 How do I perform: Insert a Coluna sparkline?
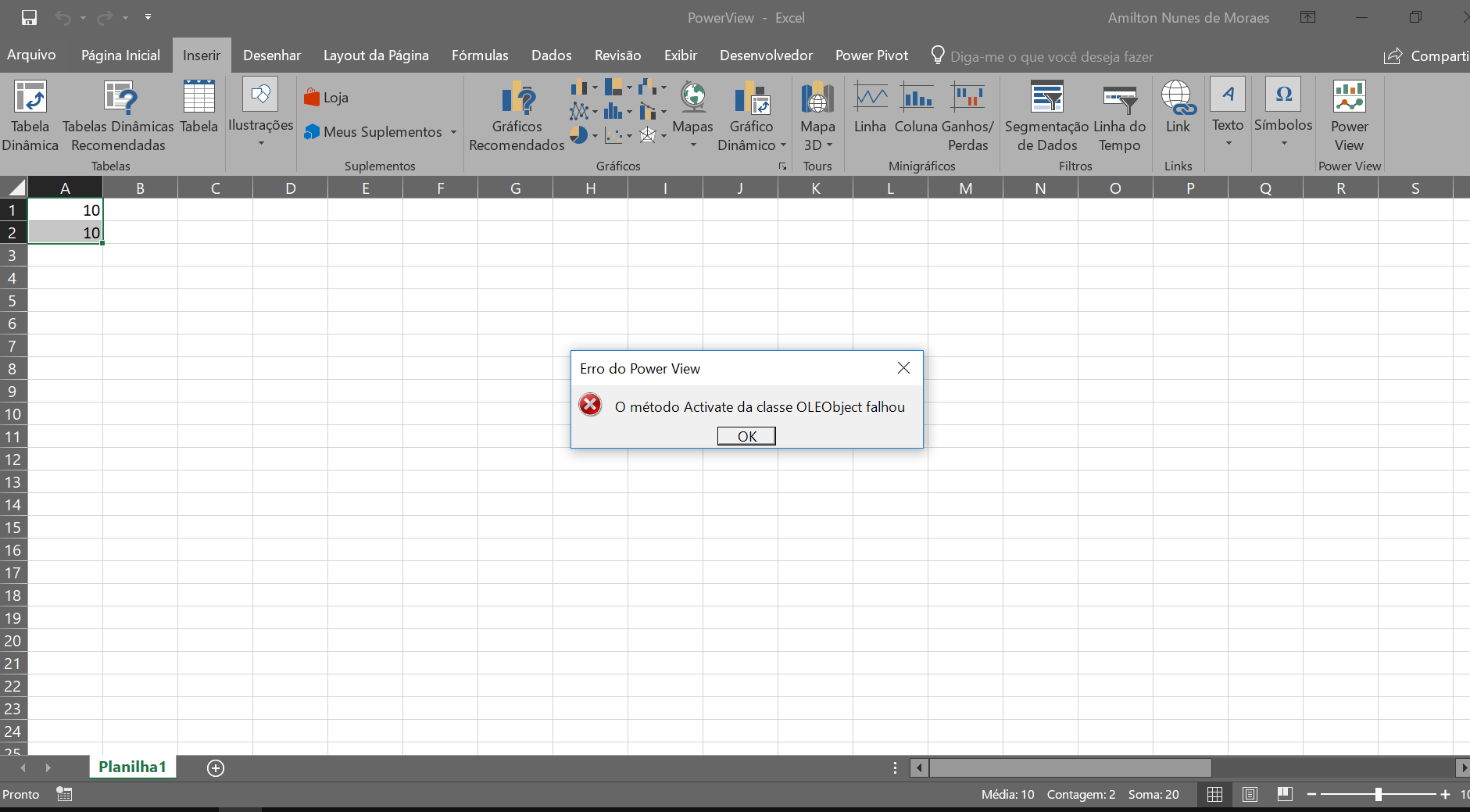tap(916, 107)
